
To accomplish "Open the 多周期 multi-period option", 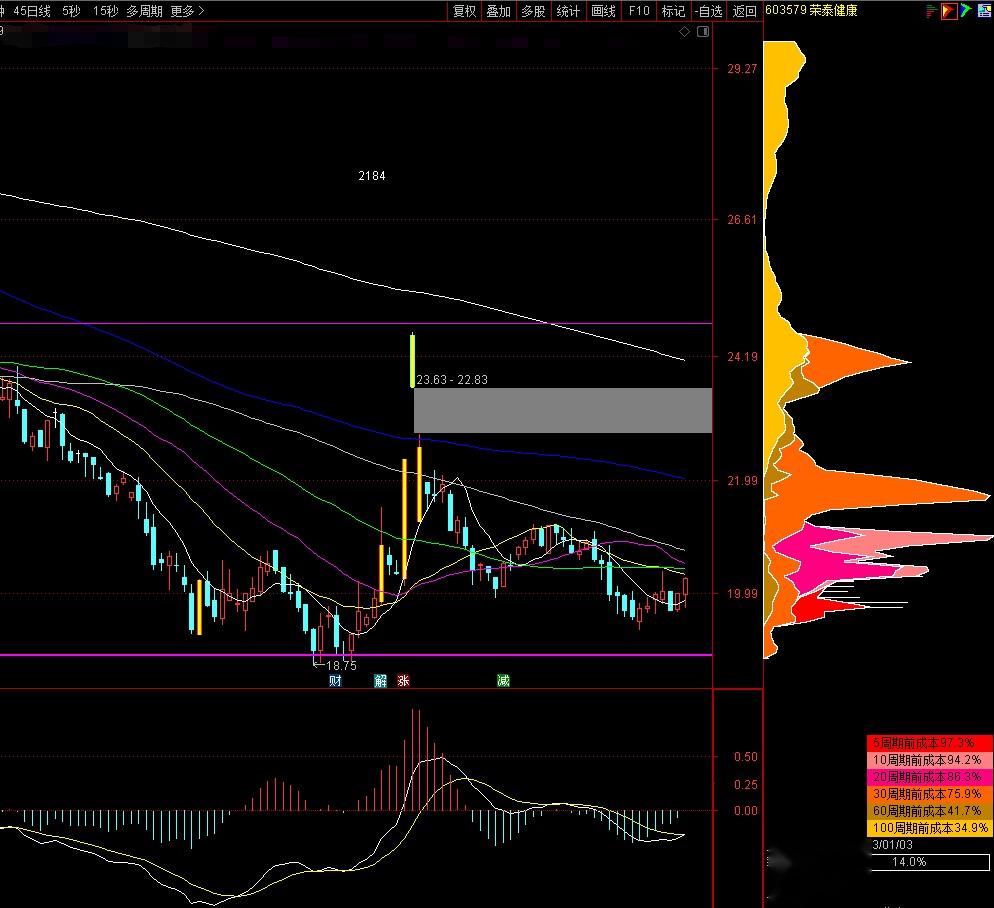I will pyautogui.click(x=144, y=11).
